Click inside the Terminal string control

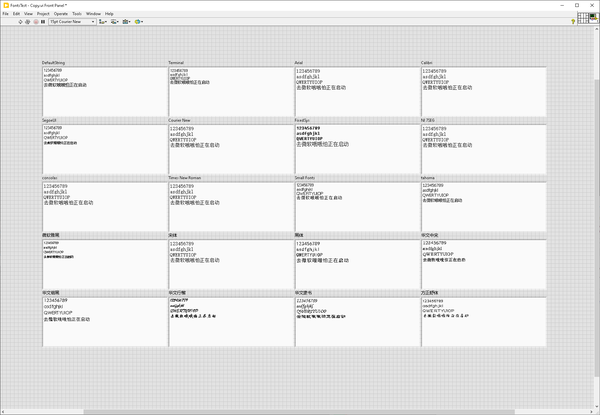231,92
